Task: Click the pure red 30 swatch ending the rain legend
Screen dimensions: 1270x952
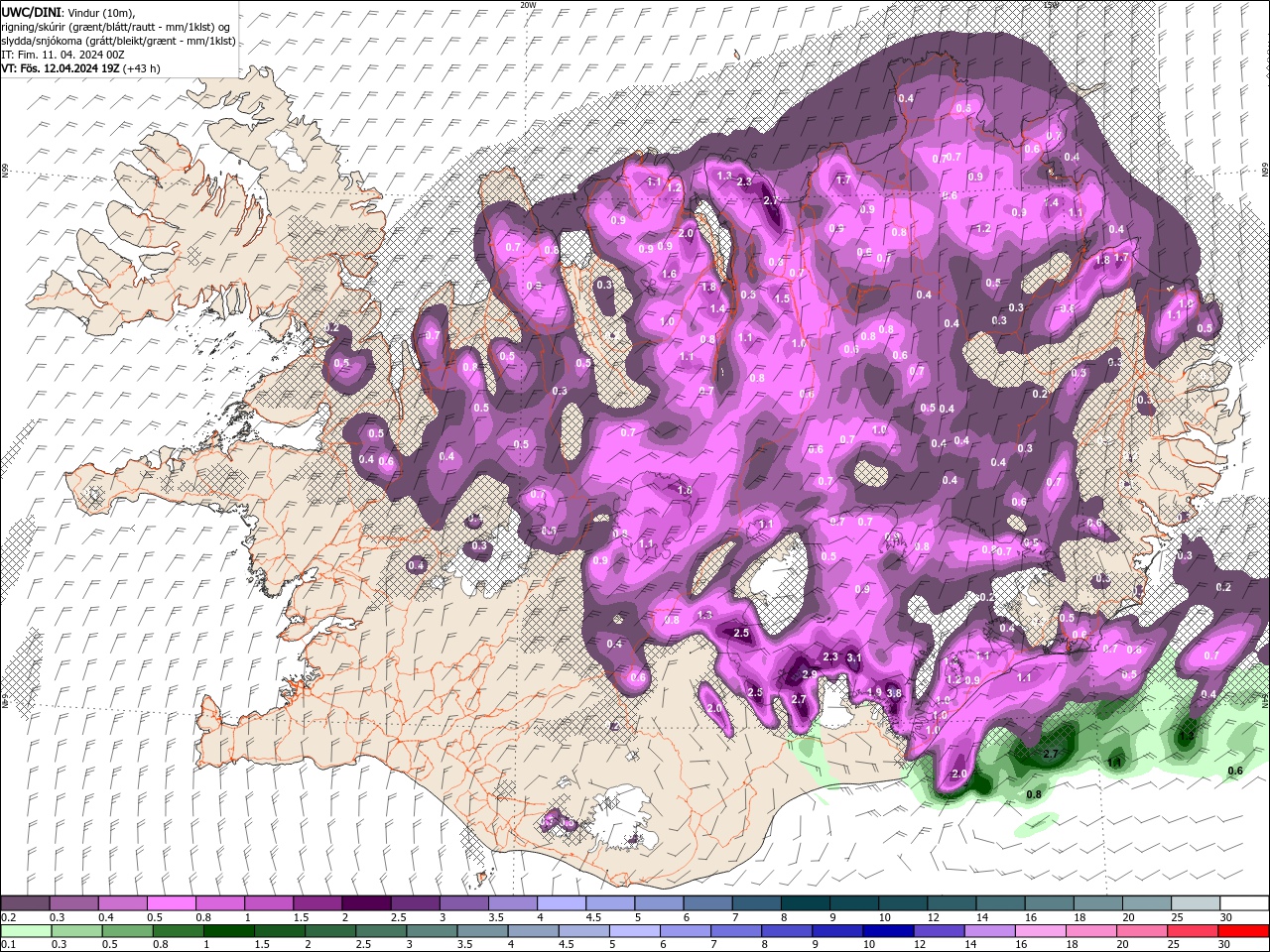Action: 1243,931
